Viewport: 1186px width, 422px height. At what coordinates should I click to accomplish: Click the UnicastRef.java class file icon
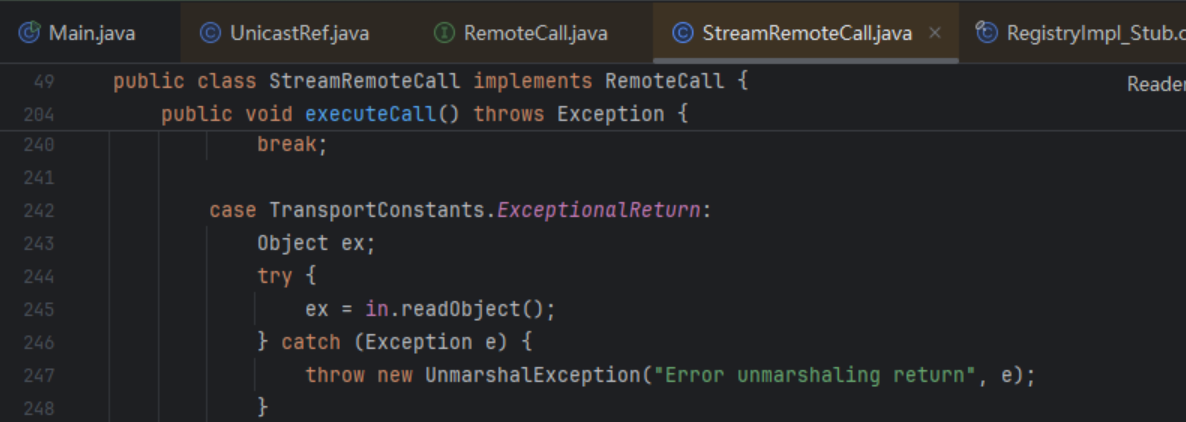pyautogui.click(x=210, y=33)
